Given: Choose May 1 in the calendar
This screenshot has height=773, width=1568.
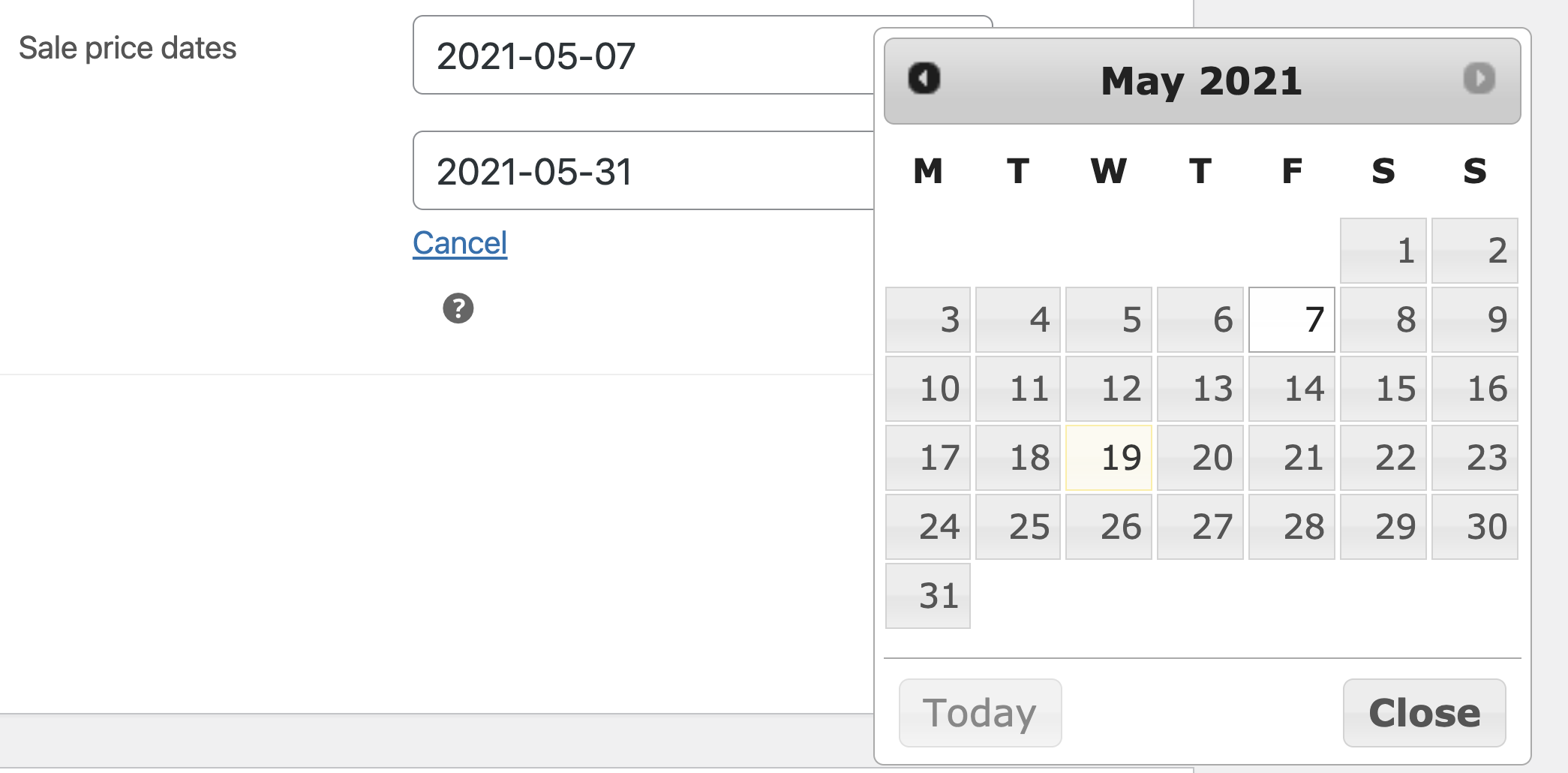Looking at the screenshot, I should pyautogui.click(x=1383, y=251).
